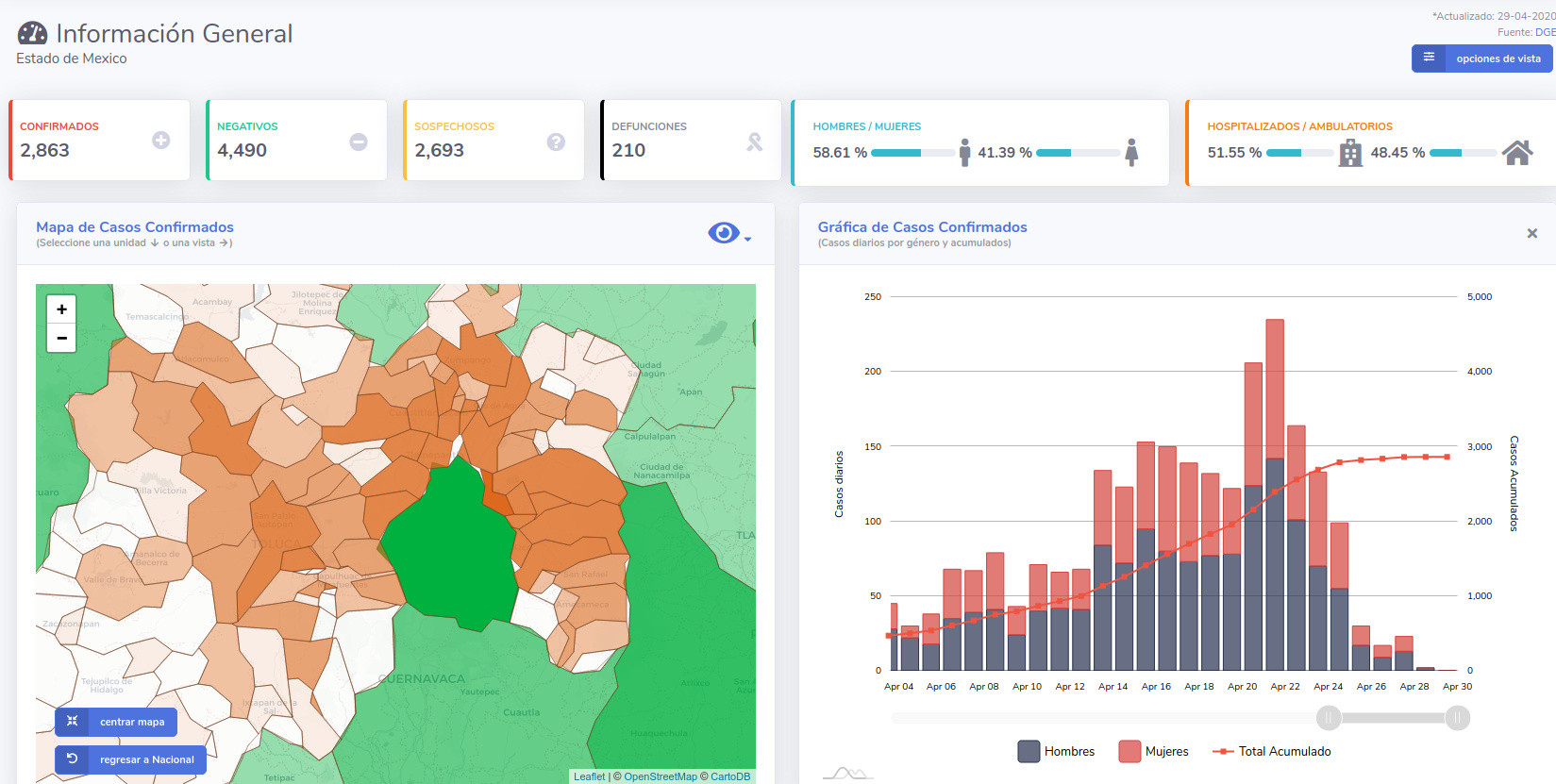1556x784 pixels.
Task: Click the mujeres percentage progress bar
Action: 1078,153
